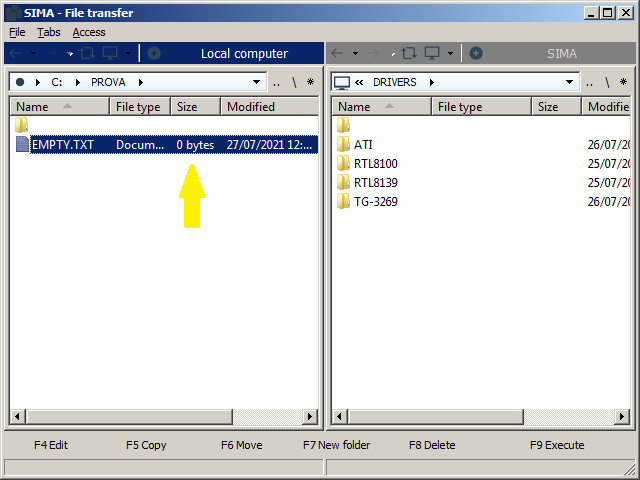The height and width of the screenshot is (480, 640).
Task: Sort the local files by the Modified column
Action: click(x=251, y=107)
